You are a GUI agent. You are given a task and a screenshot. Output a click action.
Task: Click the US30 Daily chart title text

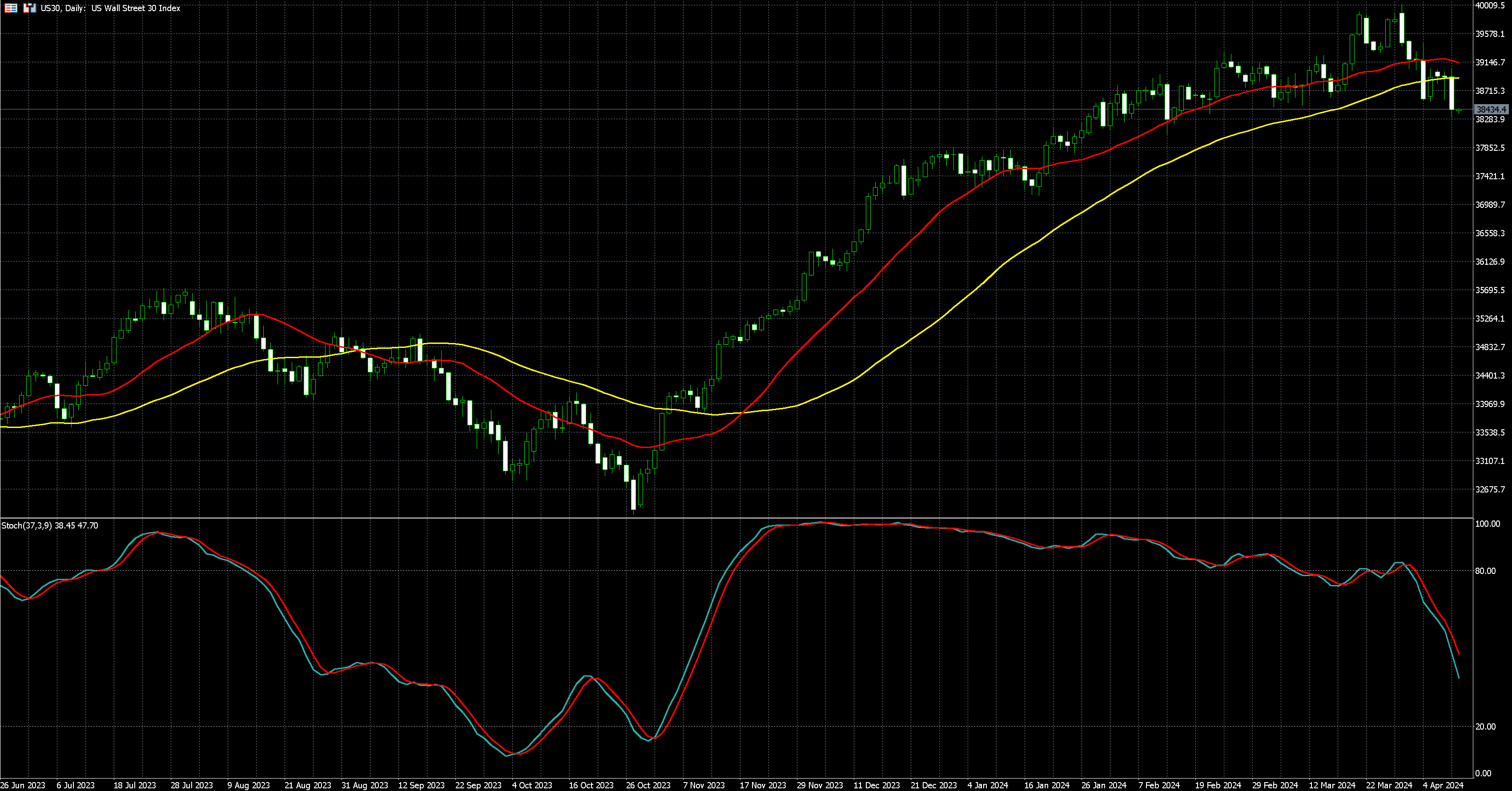(x=110, y=8)
